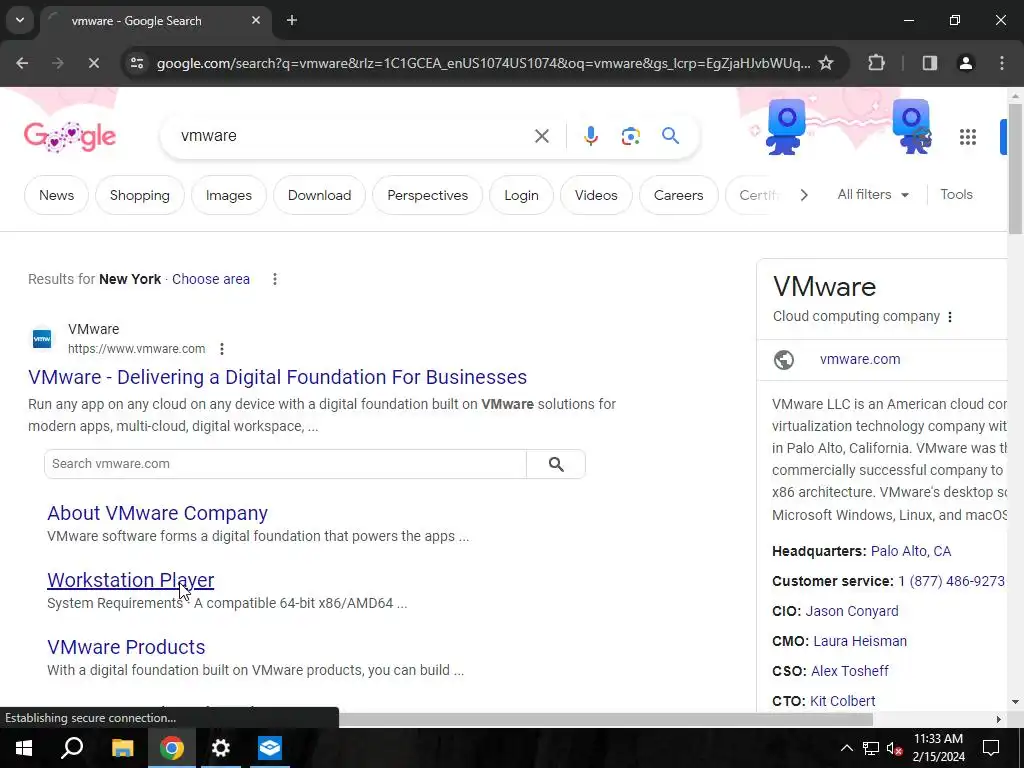Image resolution: width=1024 pixels, height=768 pixels.
Task: Select the Perspectives filter
Action: click(x=428, y=195)
